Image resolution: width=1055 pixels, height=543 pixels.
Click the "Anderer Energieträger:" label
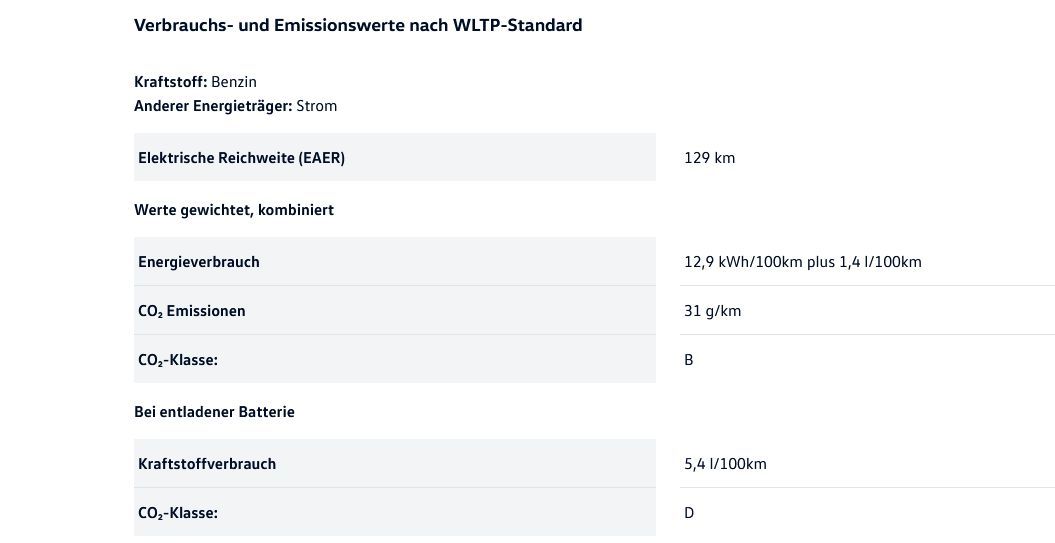click(213, 106)
